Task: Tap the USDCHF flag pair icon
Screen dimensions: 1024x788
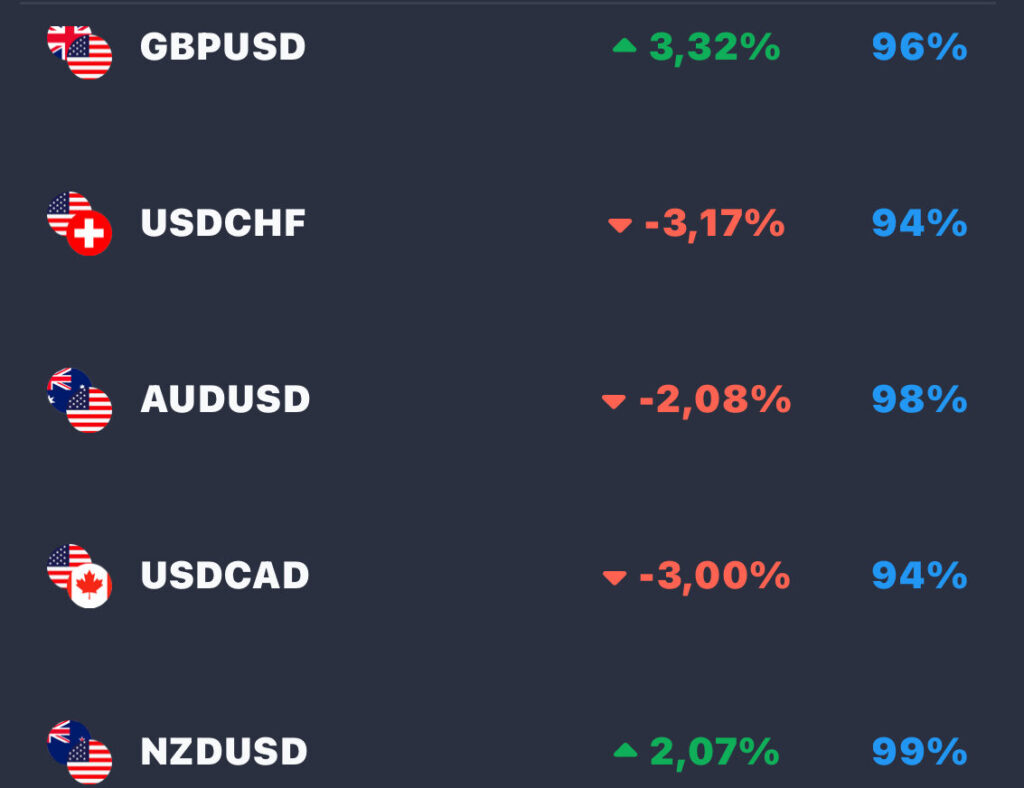Action: (x=80, y=223)
